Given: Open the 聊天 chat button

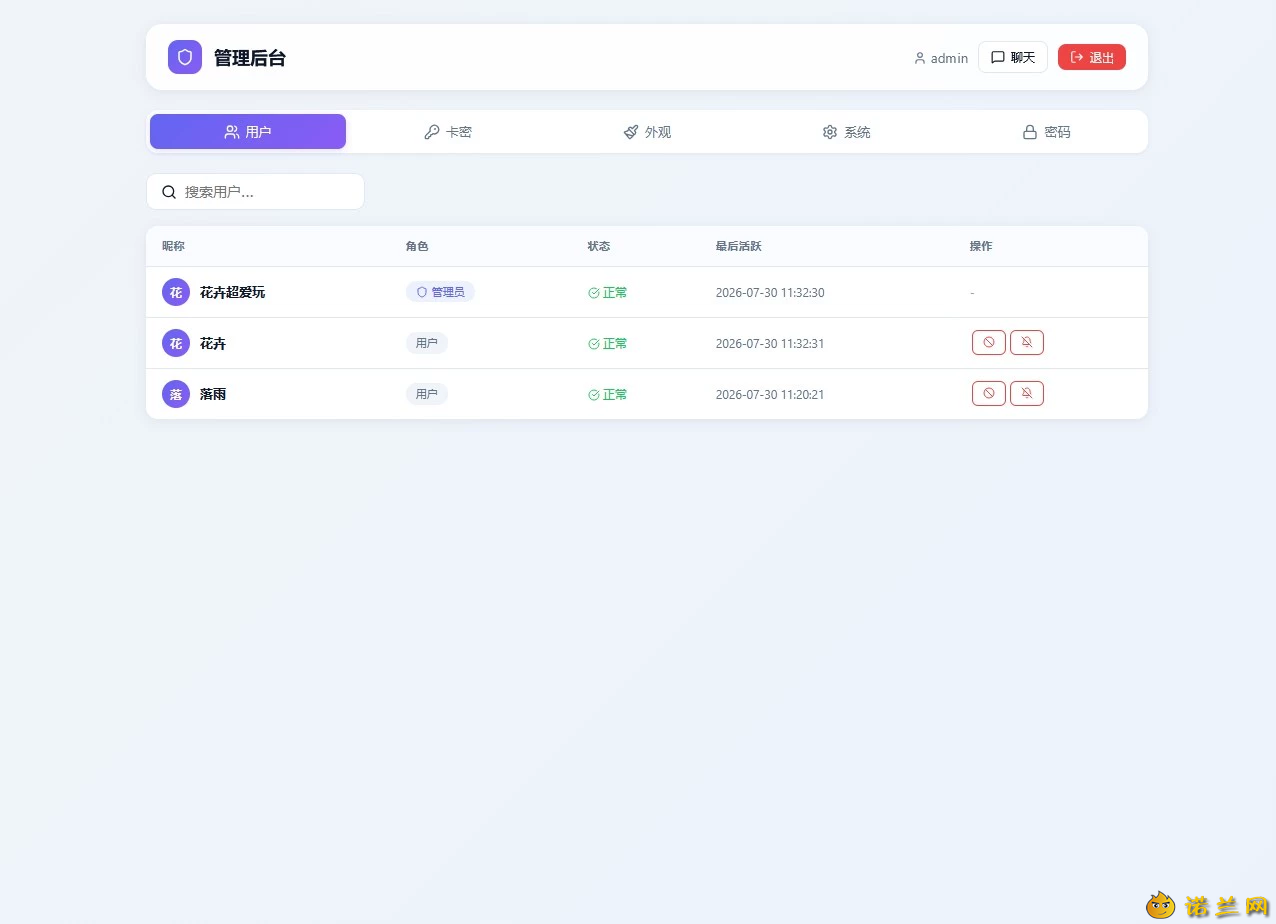Looking at the screenshot, I should click(1013, 57).
